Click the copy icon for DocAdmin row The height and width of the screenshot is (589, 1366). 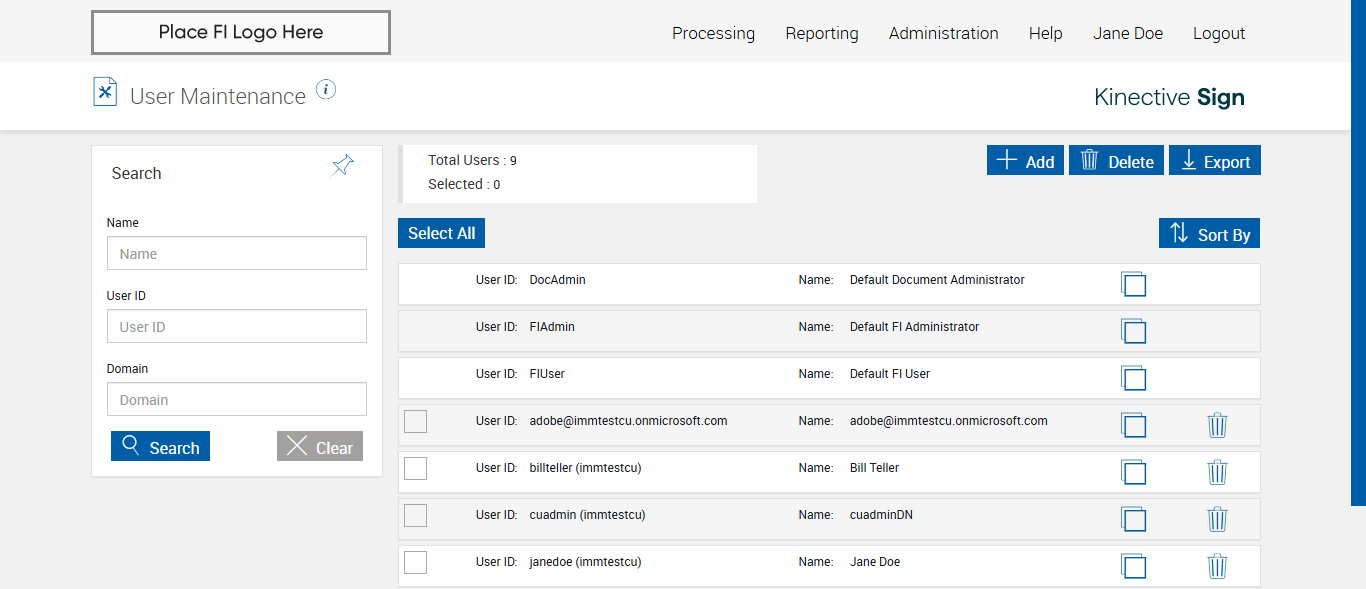pos(1133,284)
